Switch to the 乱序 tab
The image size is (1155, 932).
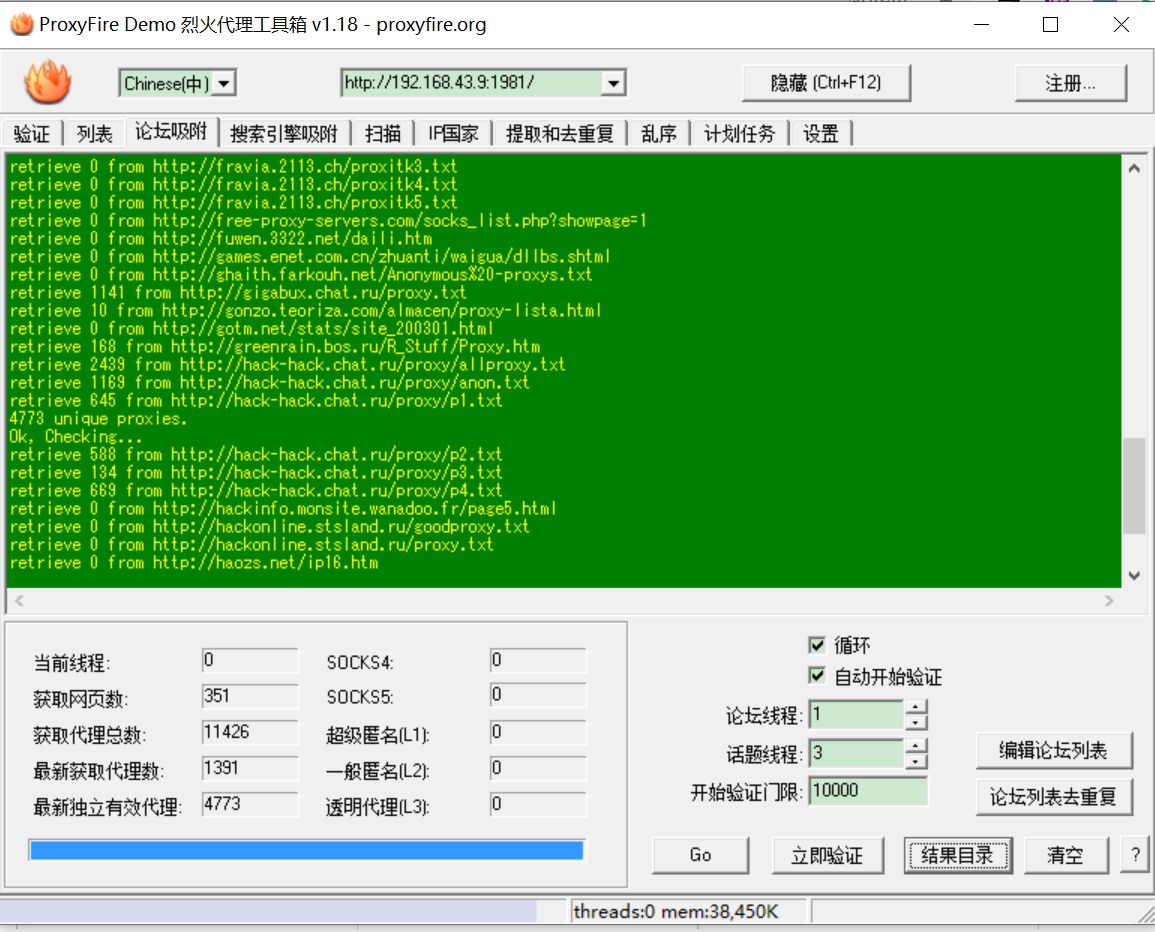659,134
